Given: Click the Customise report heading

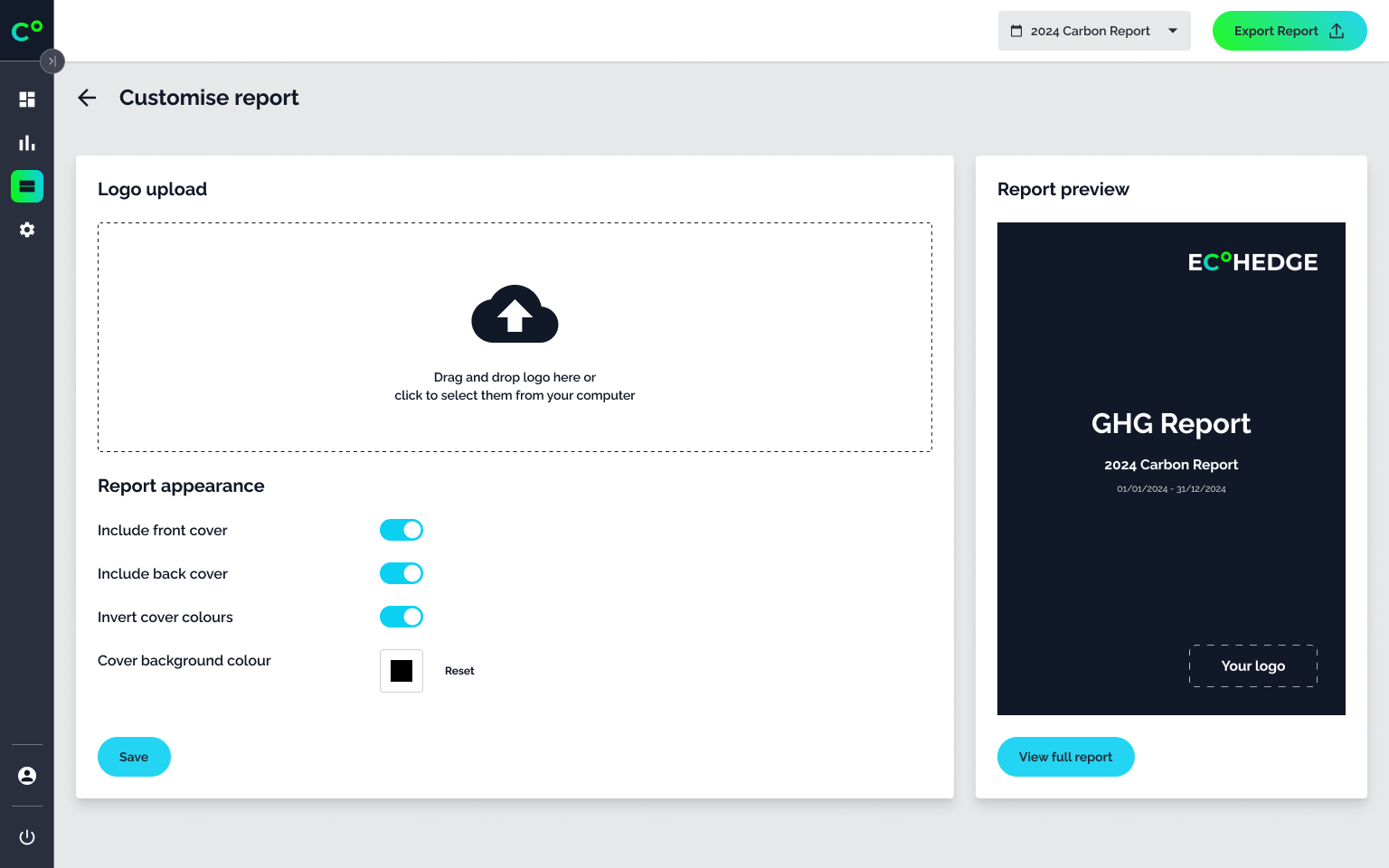Looking at the screenshot, I should coord(209,98).
